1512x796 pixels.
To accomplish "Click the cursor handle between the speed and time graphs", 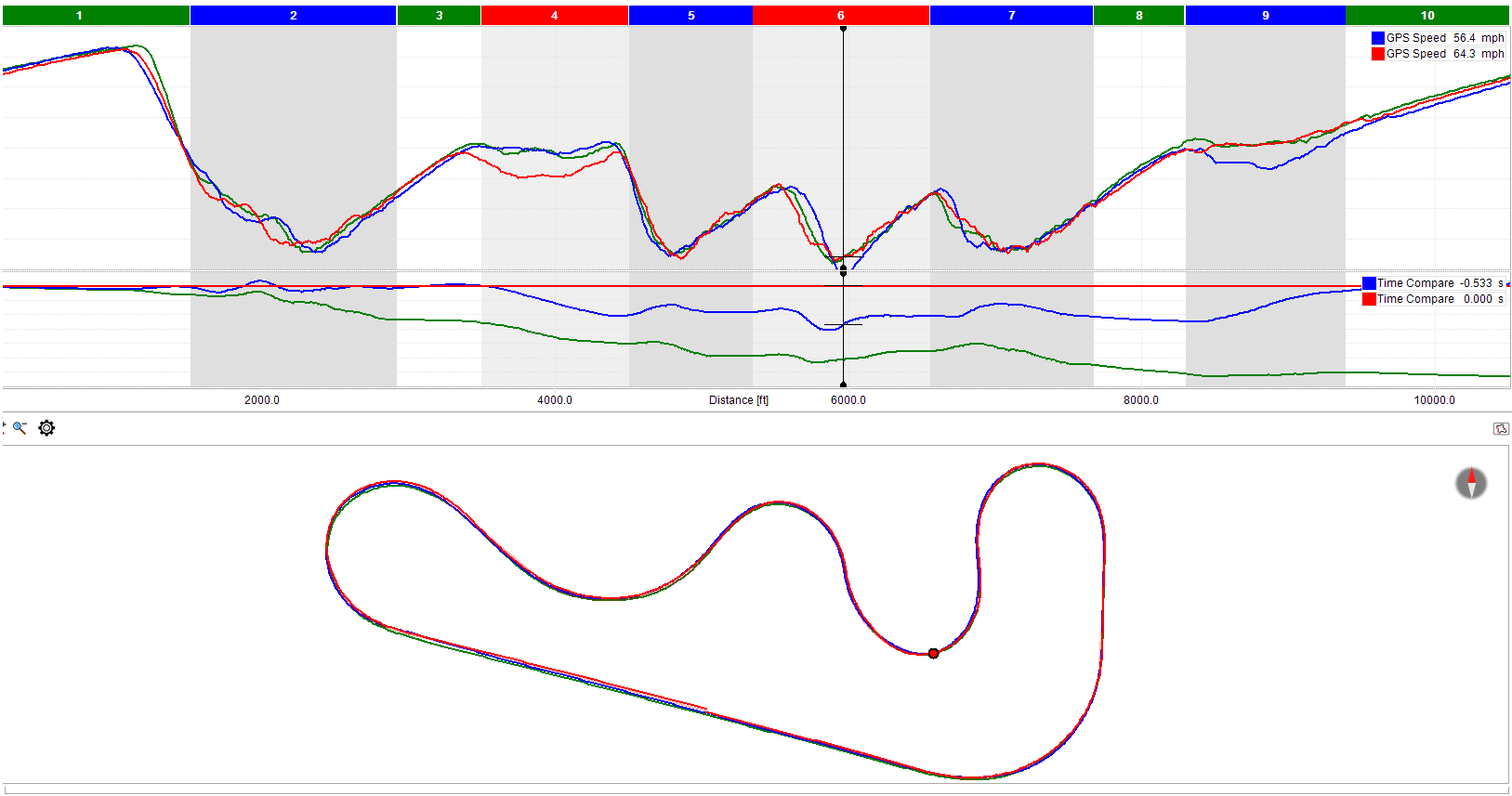I will coord(843,271).
